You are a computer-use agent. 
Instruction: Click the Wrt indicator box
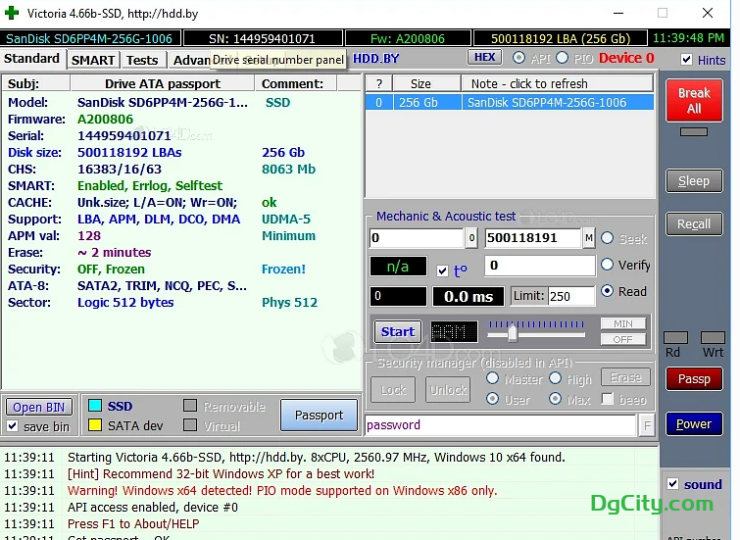tap(713, 338)
